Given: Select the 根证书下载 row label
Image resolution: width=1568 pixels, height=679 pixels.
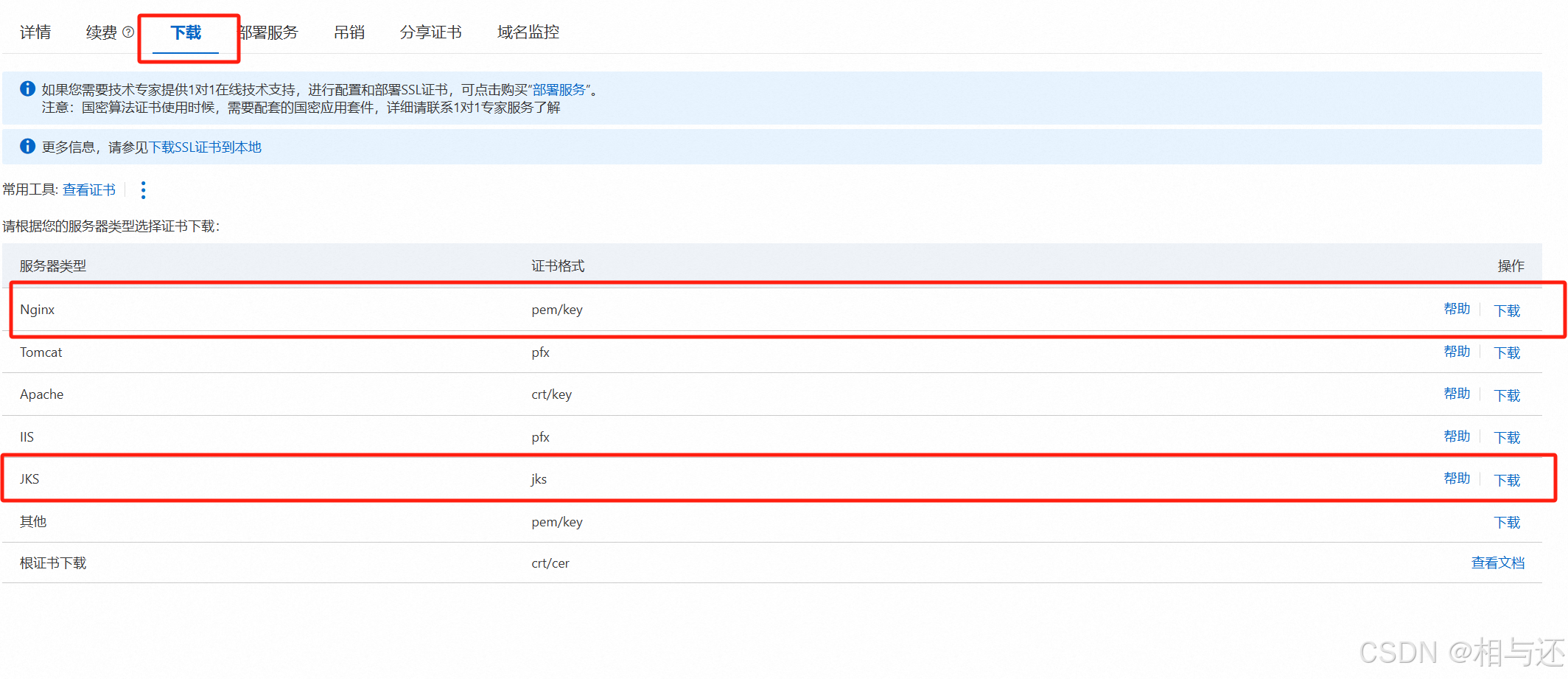Looking at the screenshot, I should click(53, 563).
